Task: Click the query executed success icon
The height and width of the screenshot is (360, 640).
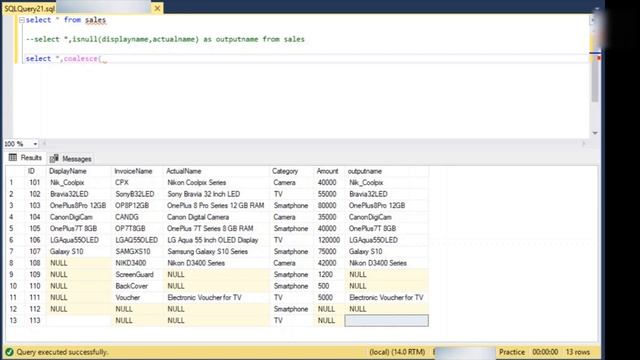Action: [x=9, y=352]
